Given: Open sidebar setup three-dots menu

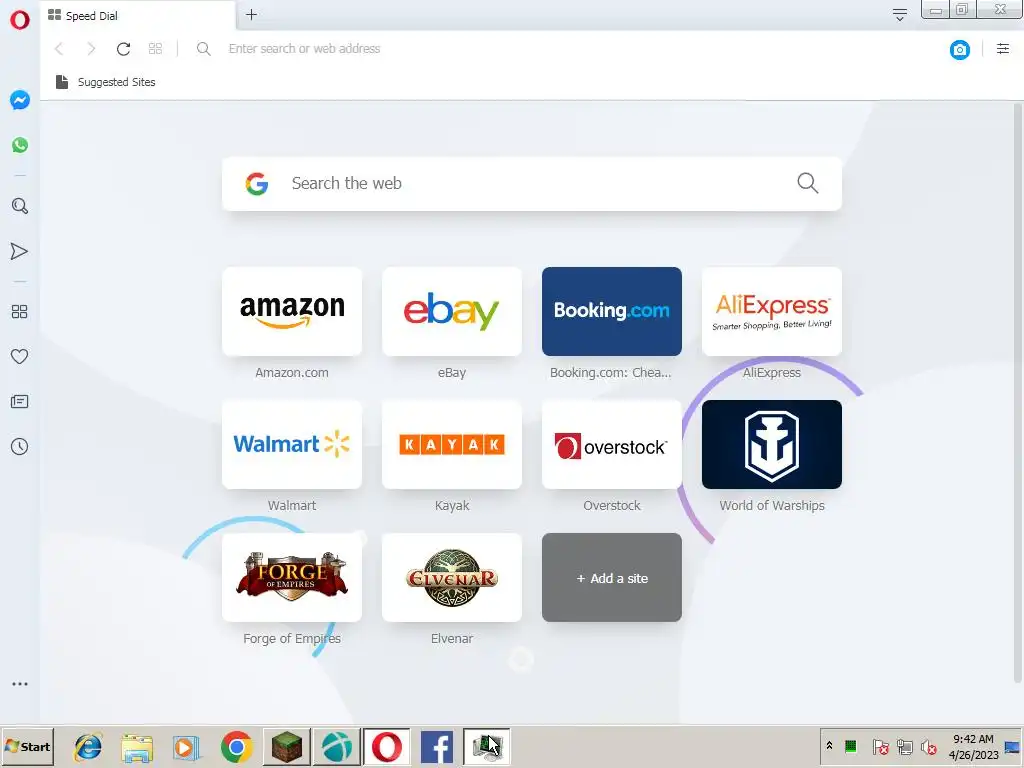Looking at the screenshot, I should [x=20, y=684].
